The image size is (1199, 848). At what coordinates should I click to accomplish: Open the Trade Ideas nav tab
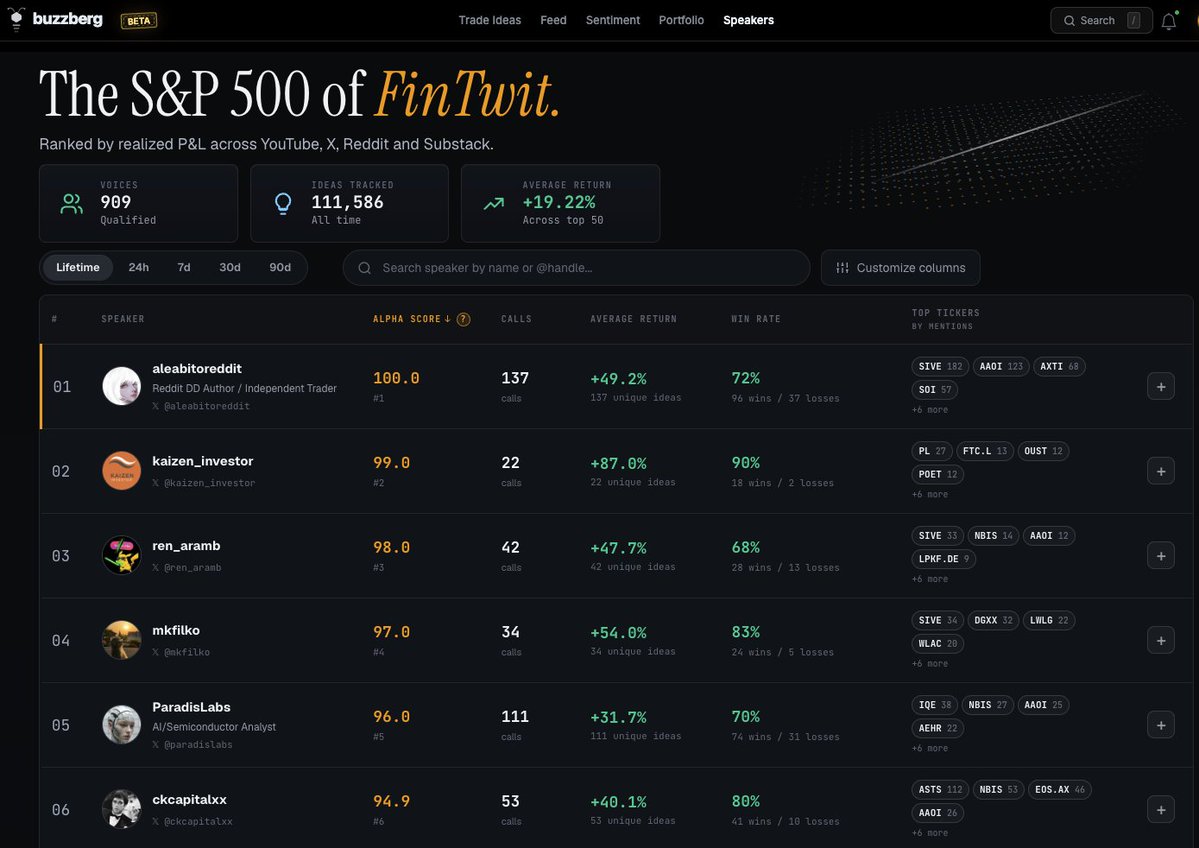click(489, 21)
